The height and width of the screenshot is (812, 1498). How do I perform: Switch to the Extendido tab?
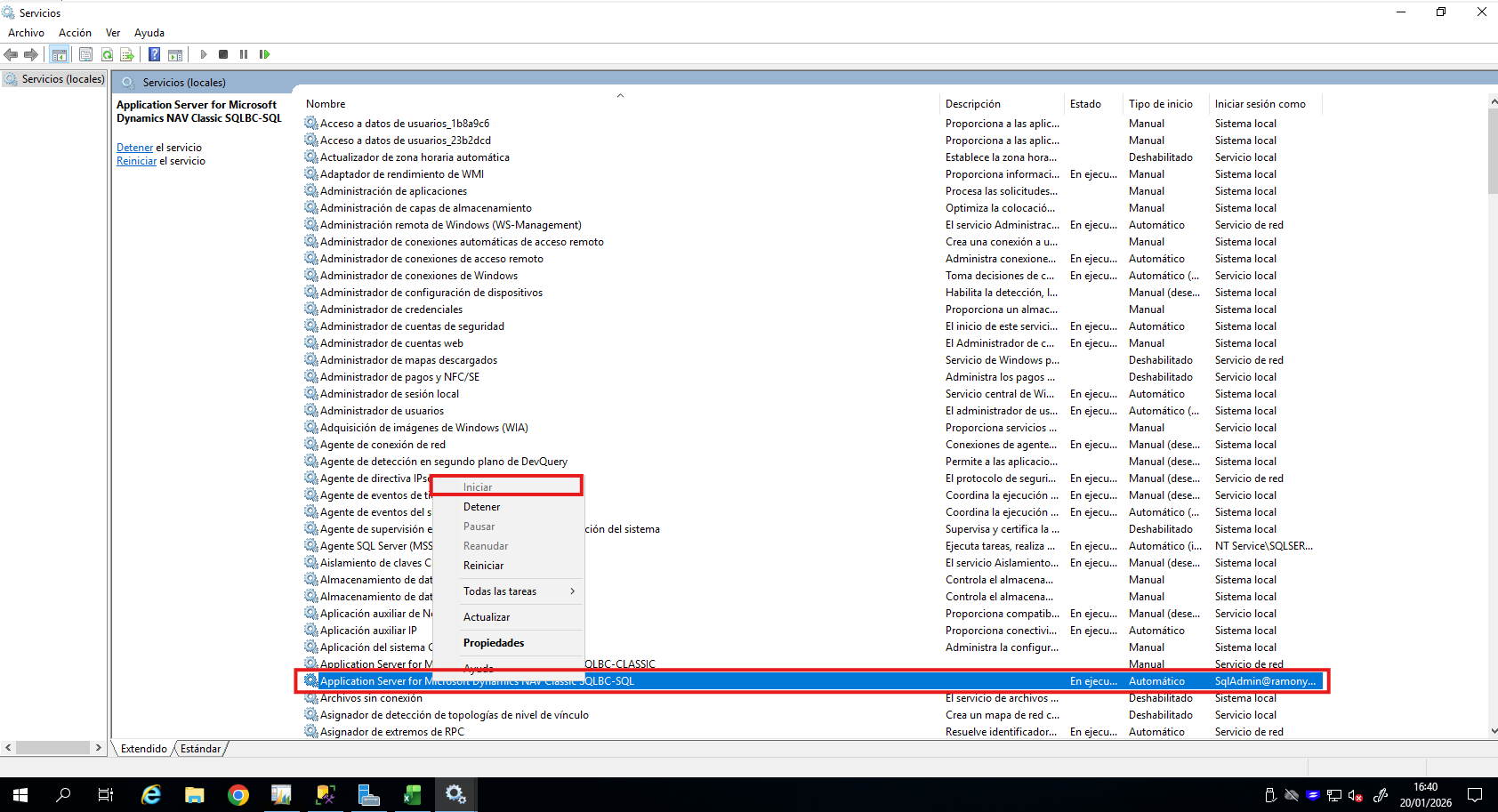click(144, 749)
